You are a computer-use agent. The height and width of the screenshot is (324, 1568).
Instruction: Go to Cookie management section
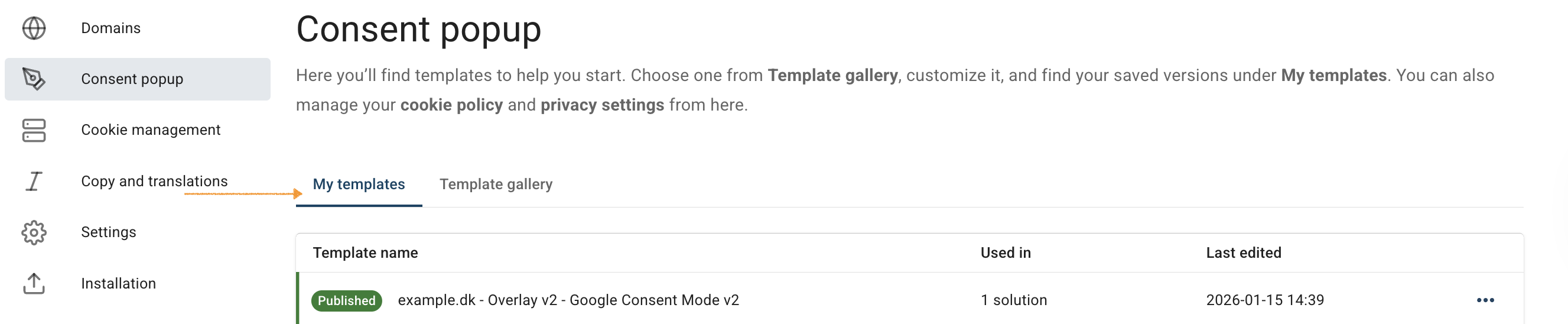tap(150, 130)
